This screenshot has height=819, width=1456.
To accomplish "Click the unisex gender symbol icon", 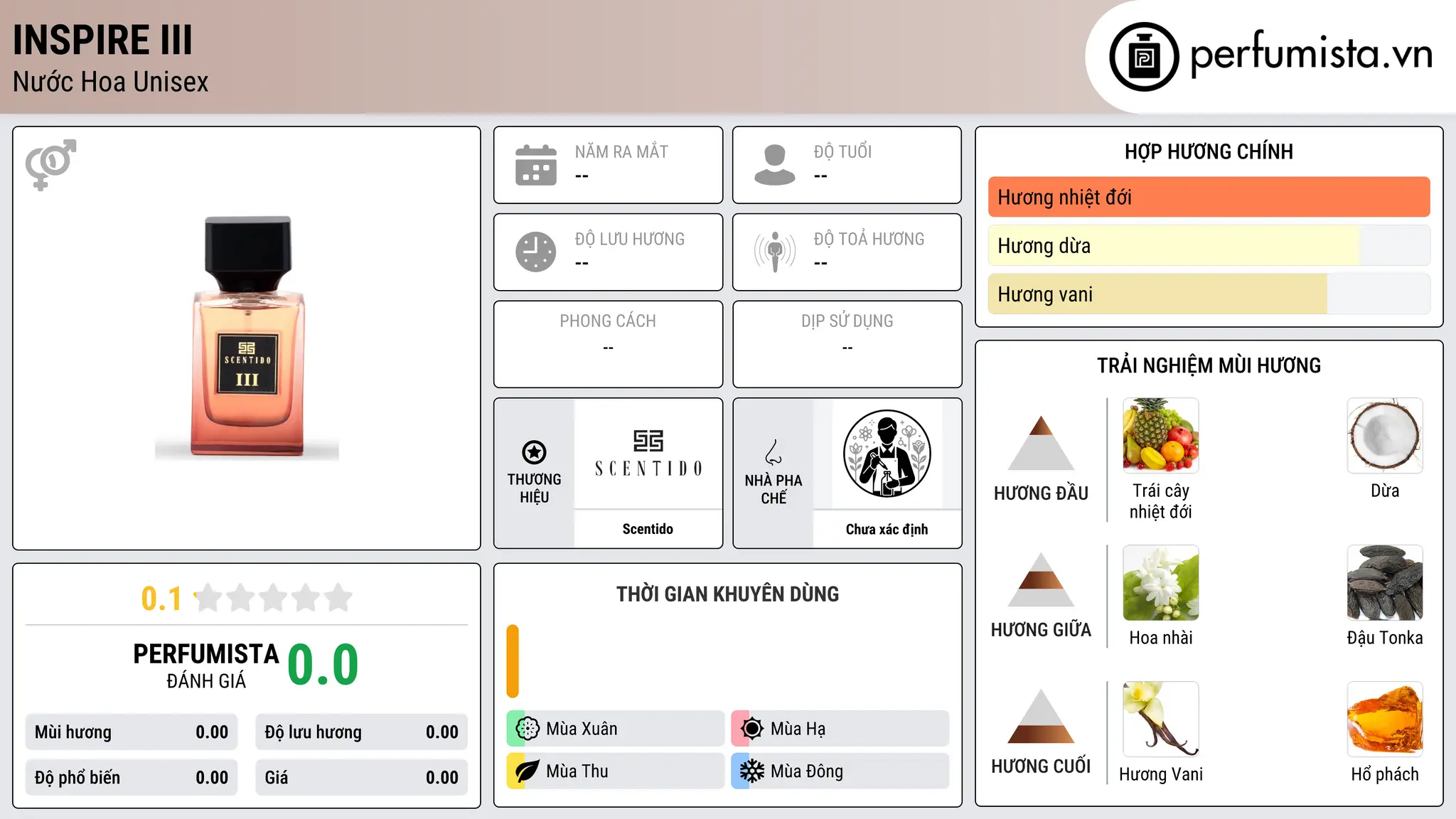I will click(50, 164).
